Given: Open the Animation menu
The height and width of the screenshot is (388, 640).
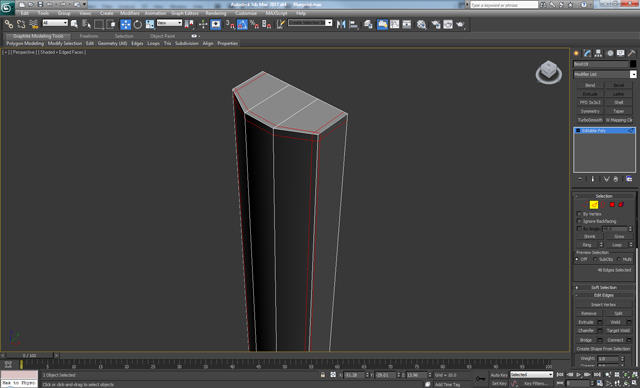Looking at the screenshot, I should coord(155,13).
